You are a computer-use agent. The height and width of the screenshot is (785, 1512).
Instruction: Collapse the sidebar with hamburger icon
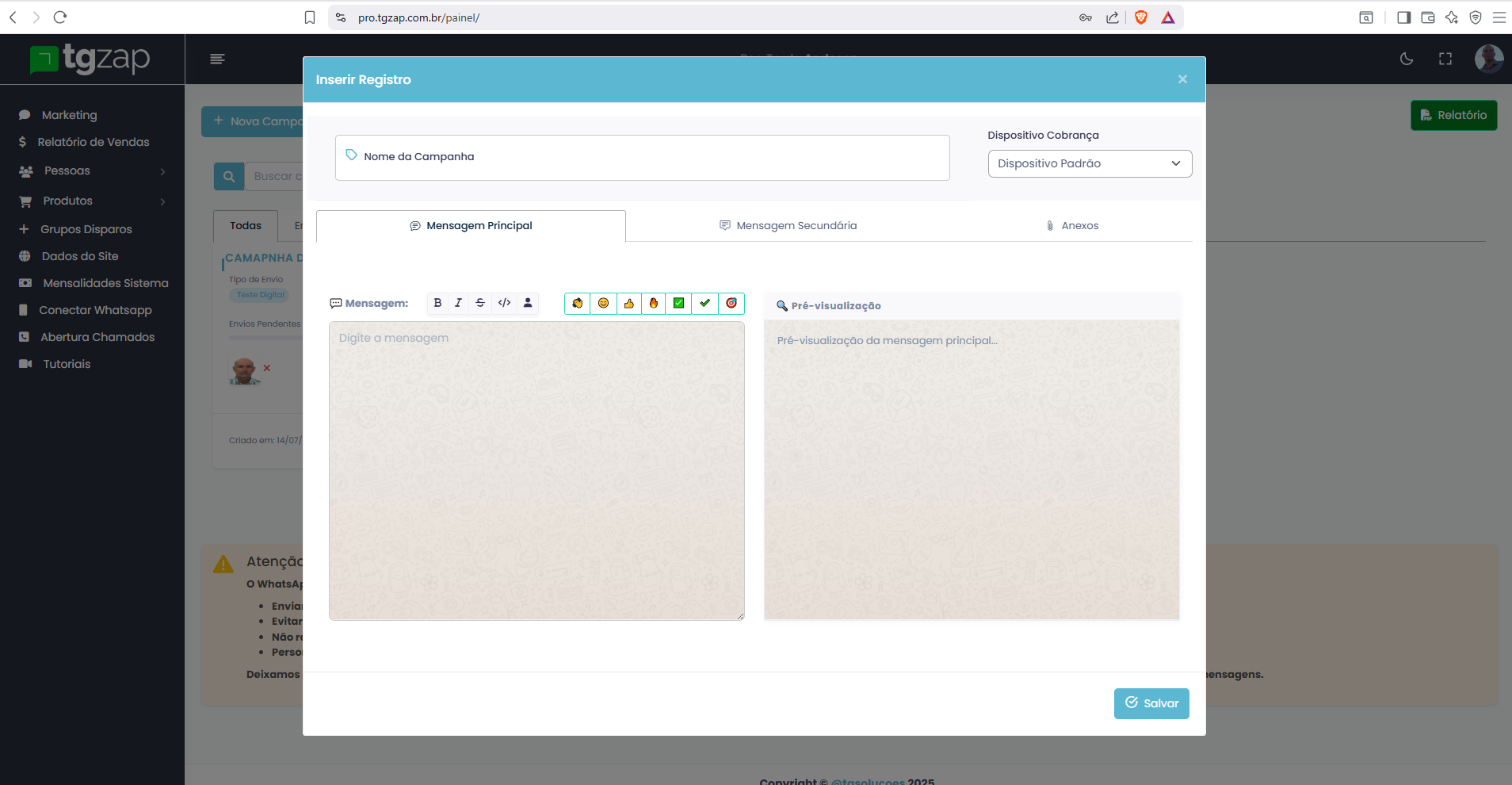click(217, 59)
